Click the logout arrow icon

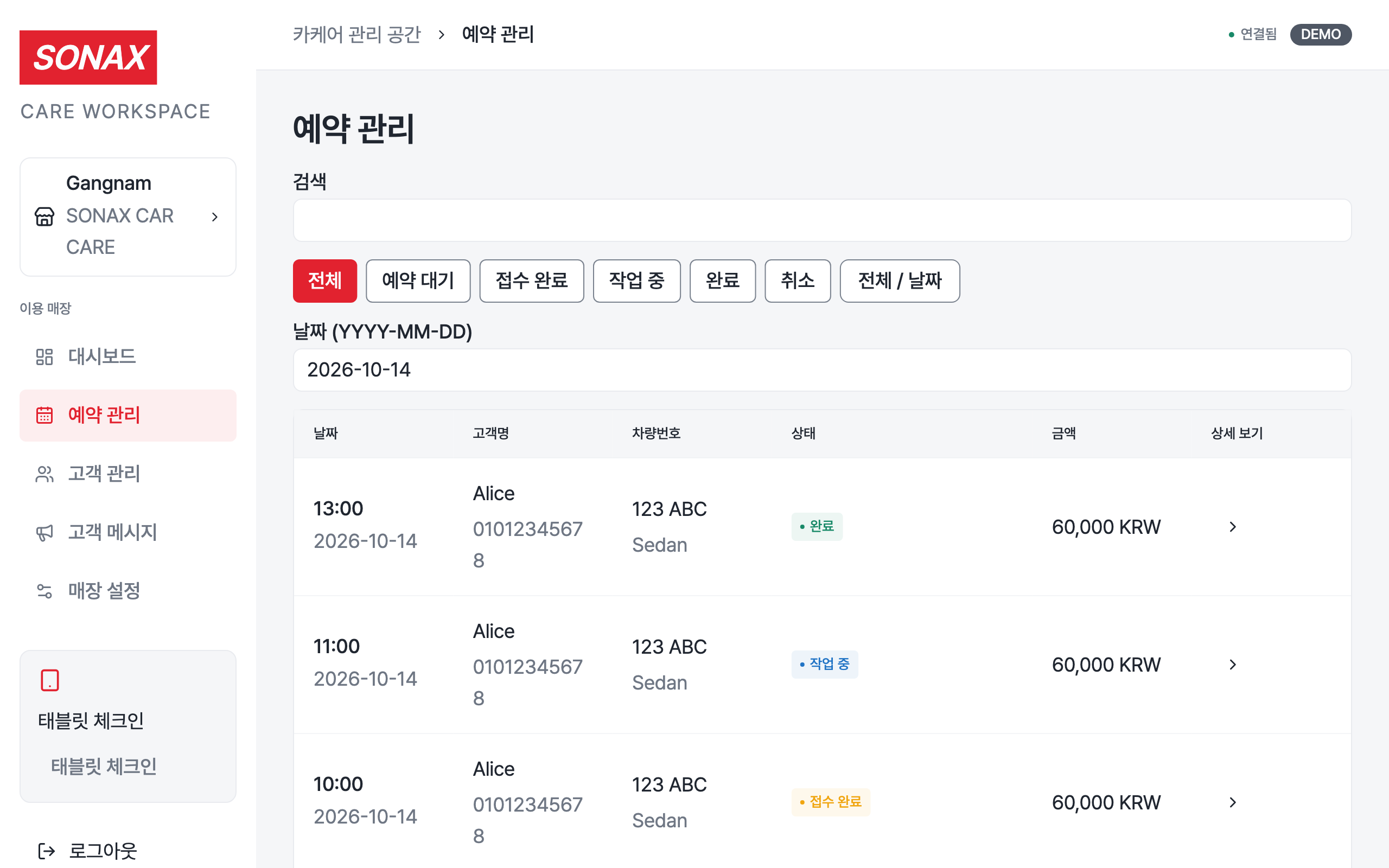pyautogui.click(x=47, y=851)
